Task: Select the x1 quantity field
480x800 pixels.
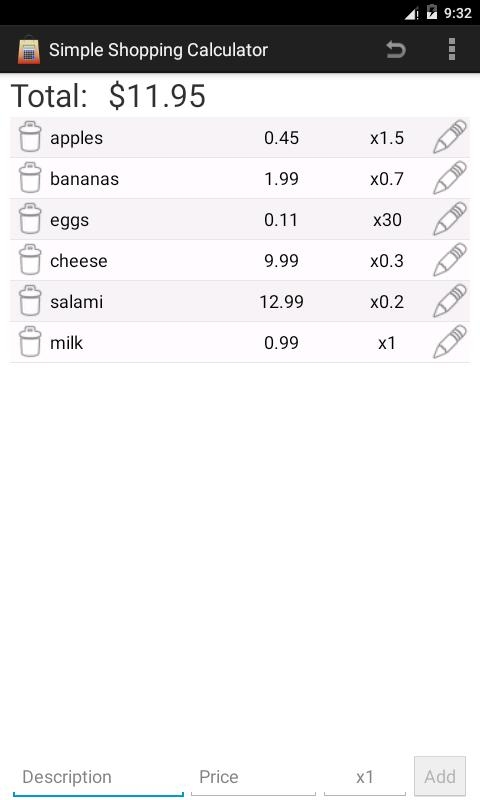Action: coord(365,777)
